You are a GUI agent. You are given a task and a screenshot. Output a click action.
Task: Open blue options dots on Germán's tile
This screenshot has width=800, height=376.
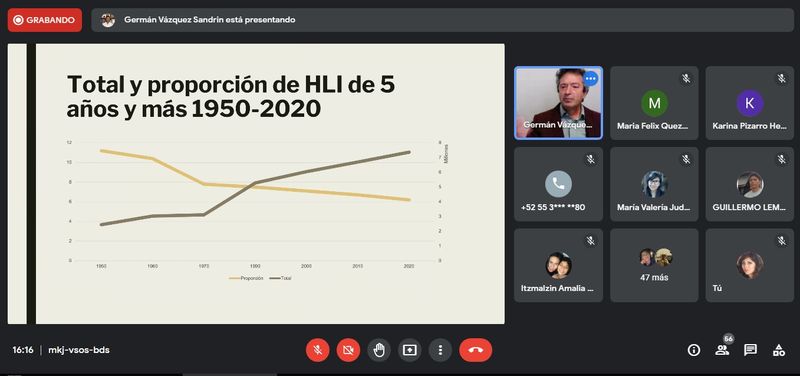tap(590, 79)
